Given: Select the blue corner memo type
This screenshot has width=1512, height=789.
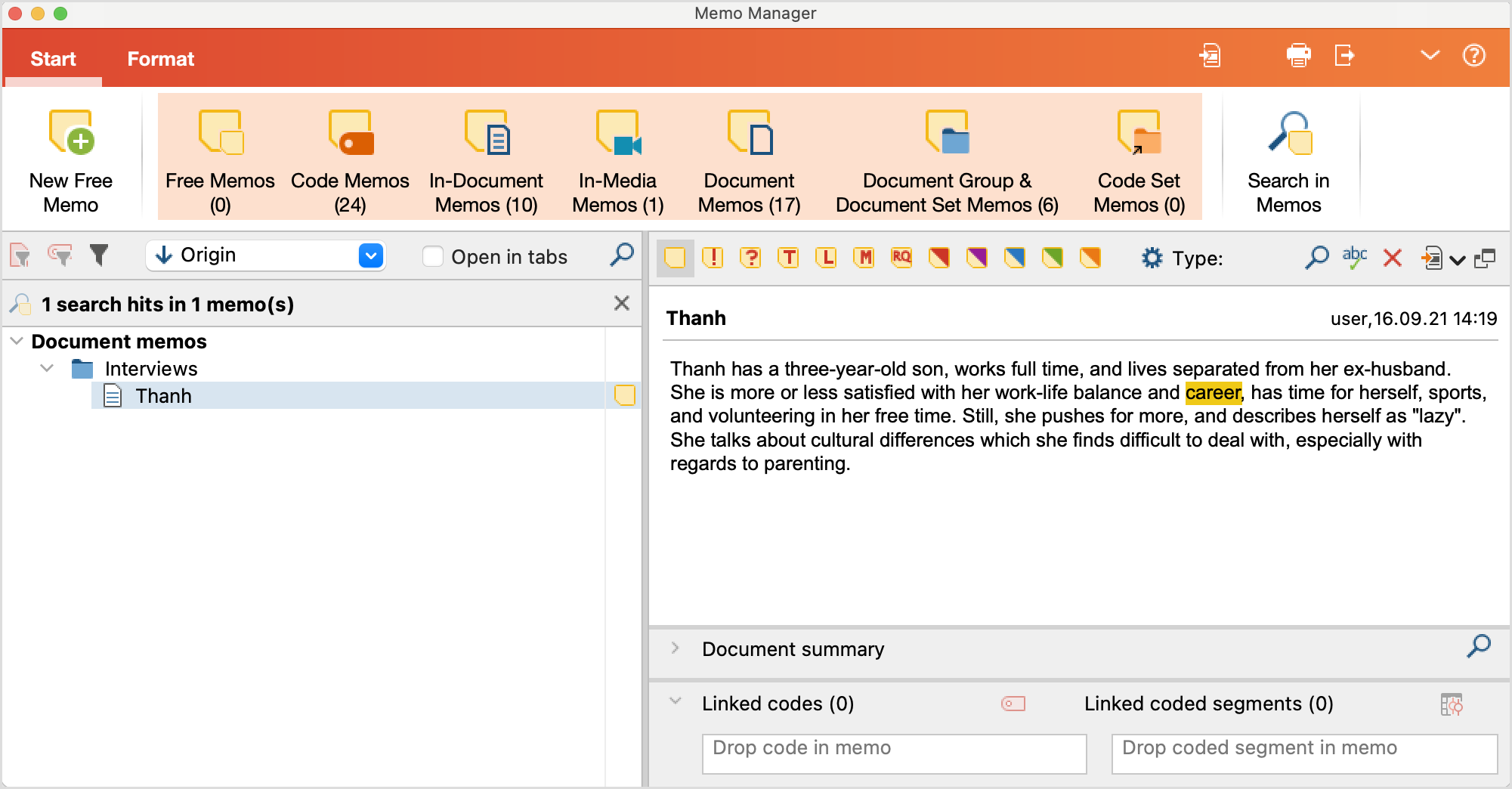Looking at the screenshot, I should (1015, 258).
